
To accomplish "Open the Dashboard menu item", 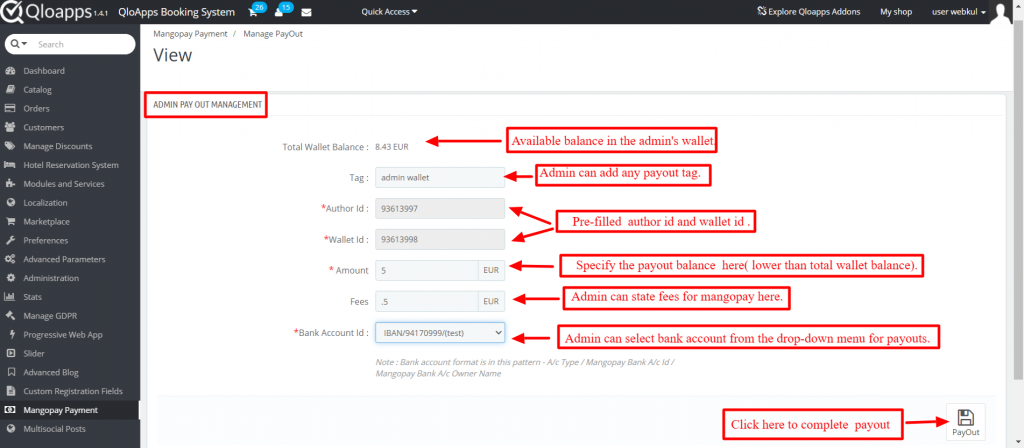I will coord(44,71).
